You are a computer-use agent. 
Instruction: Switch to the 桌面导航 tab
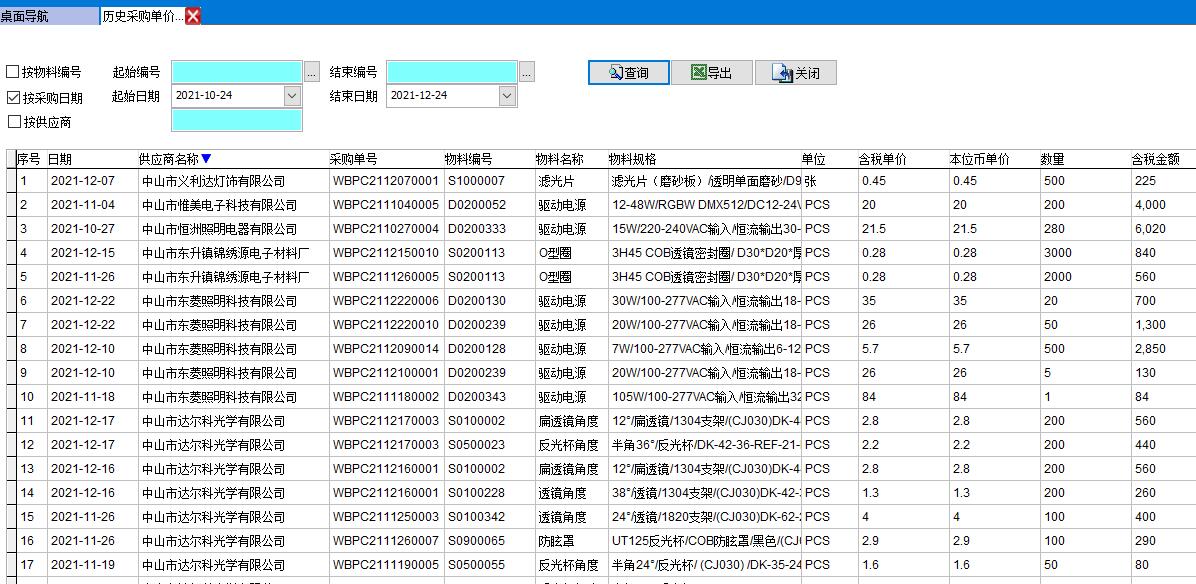pyautogui.click(x=48, y=16)
